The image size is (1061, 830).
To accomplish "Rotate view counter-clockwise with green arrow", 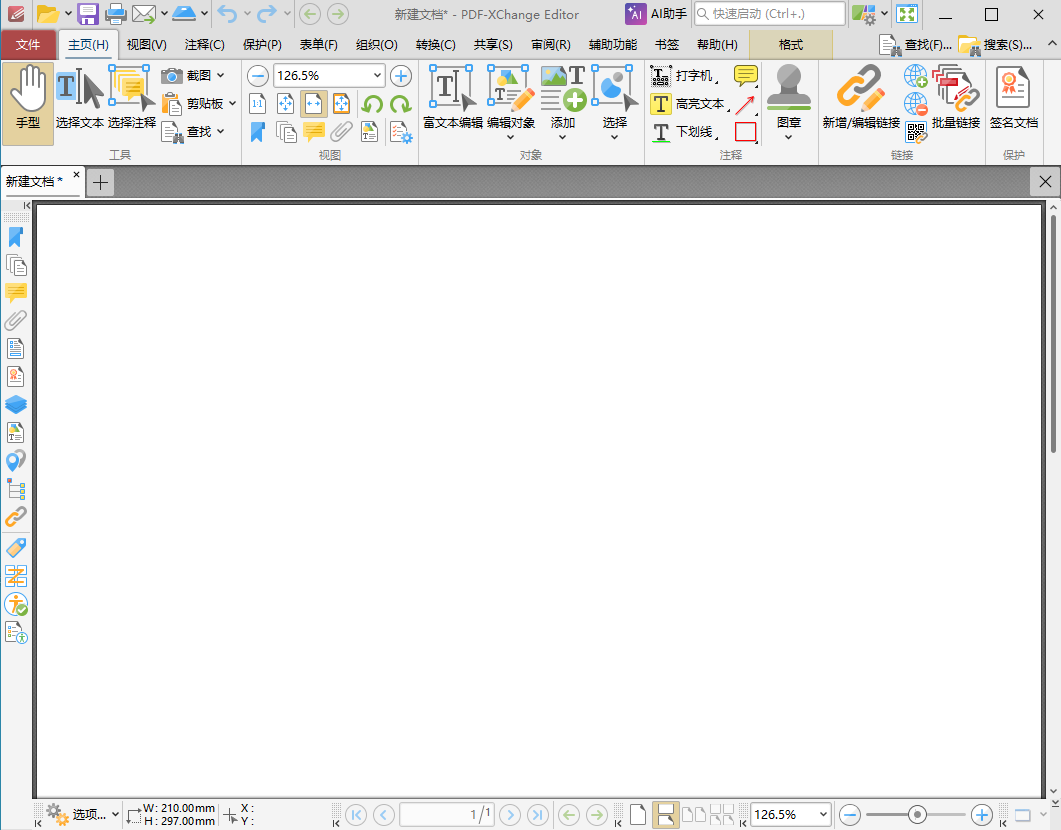I will coord(371,104).
